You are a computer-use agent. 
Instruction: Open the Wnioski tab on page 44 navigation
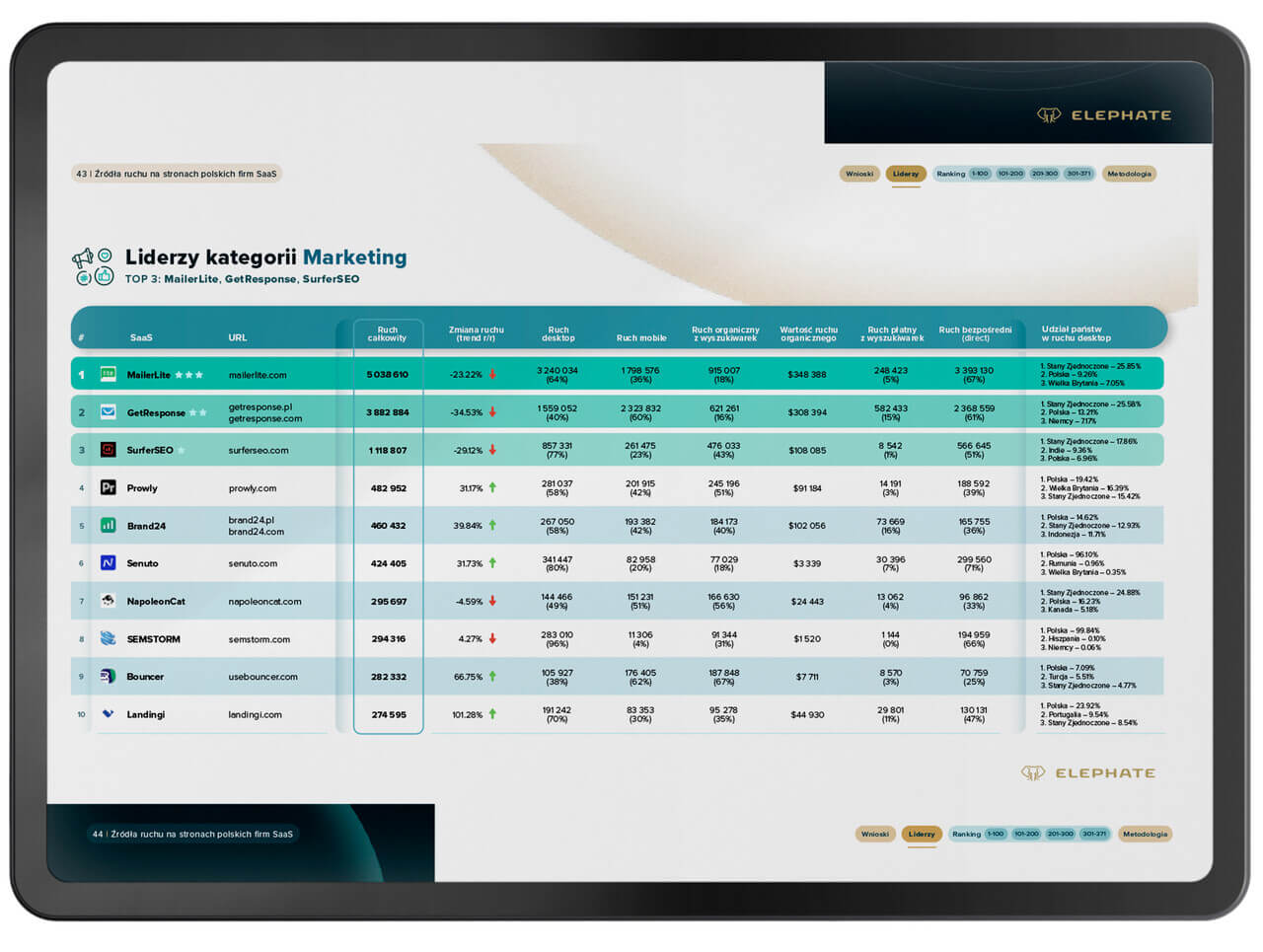[x=875, y=834]
